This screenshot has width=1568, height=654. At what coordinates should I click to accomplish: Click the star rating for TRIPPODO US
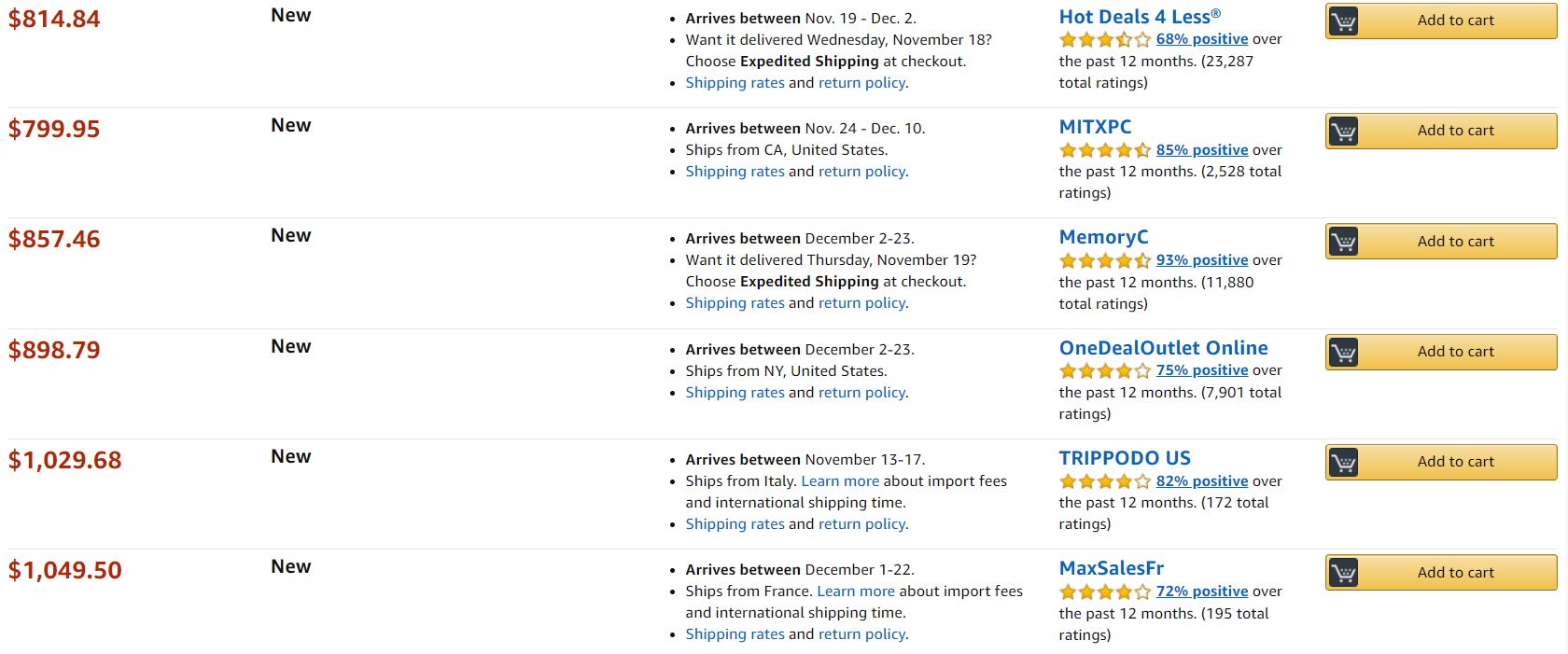[1105, 481]
